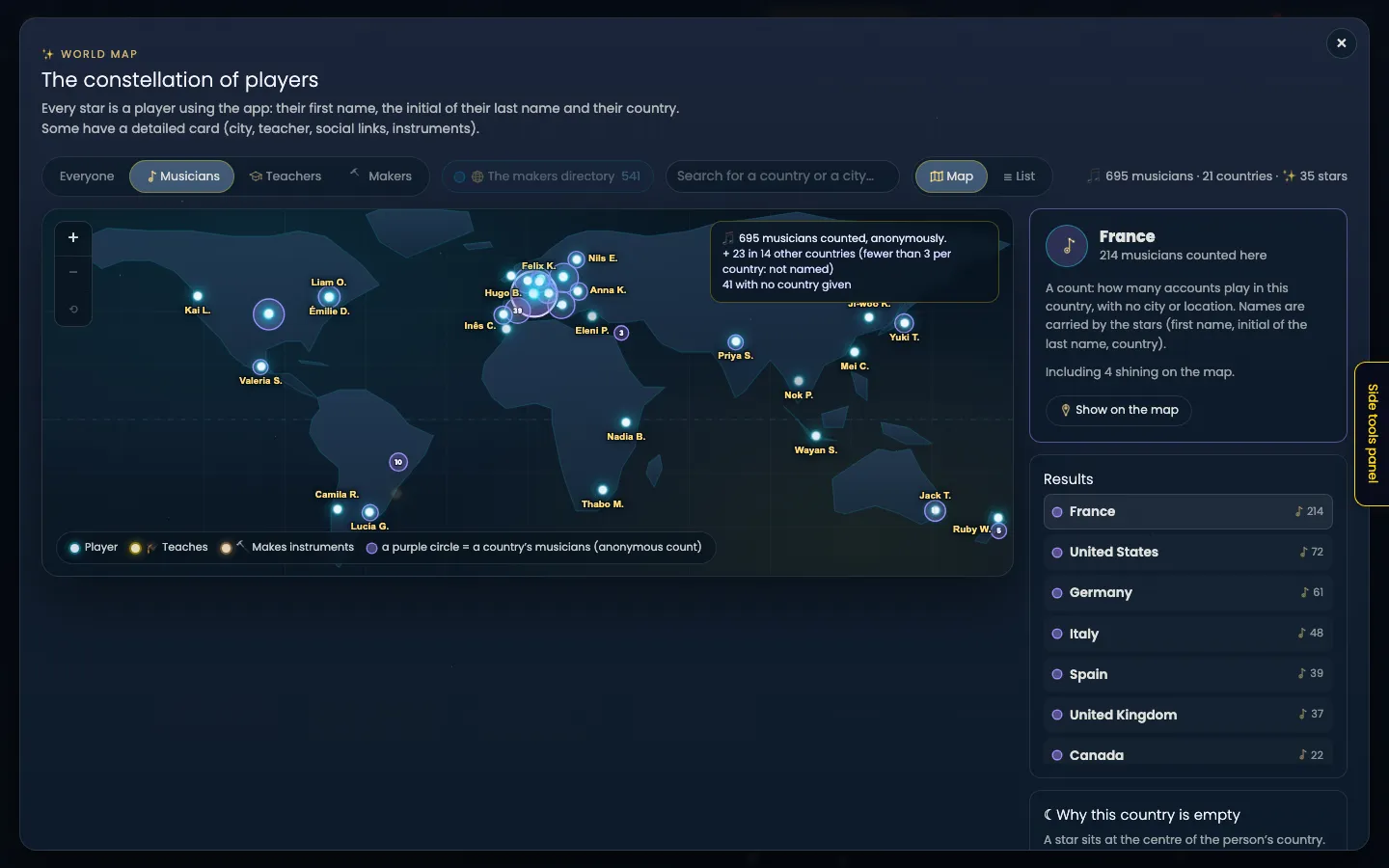Select France in the results list
1389x868 pixels.
pos(1188,512)
